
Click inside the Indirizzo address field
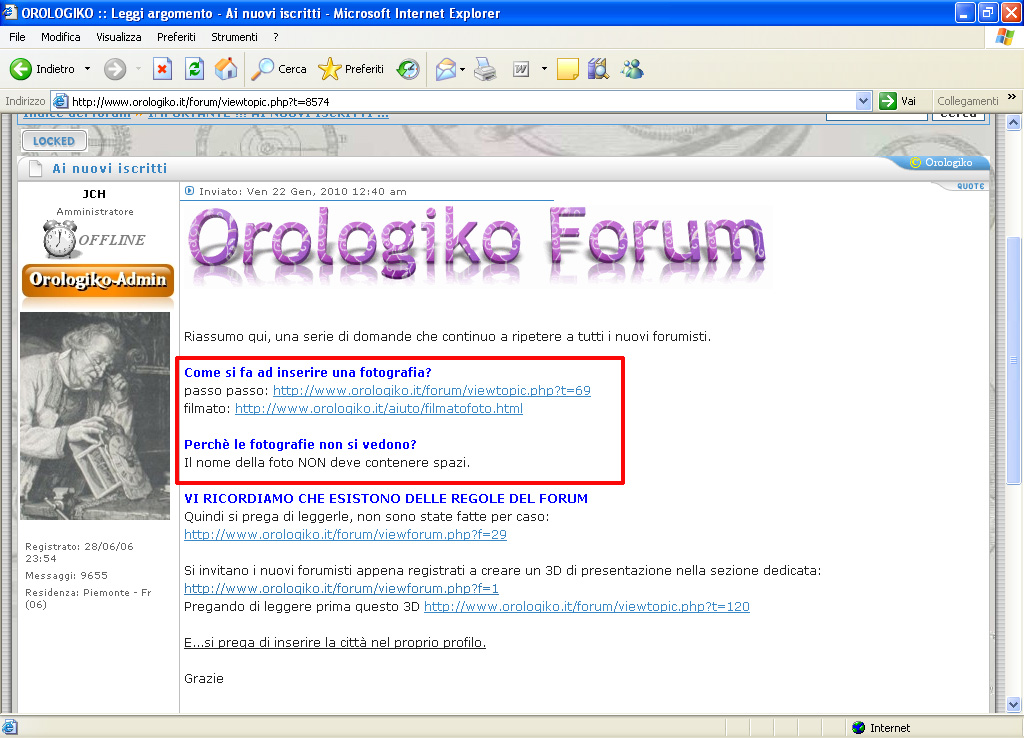click(x=460, y=101)
